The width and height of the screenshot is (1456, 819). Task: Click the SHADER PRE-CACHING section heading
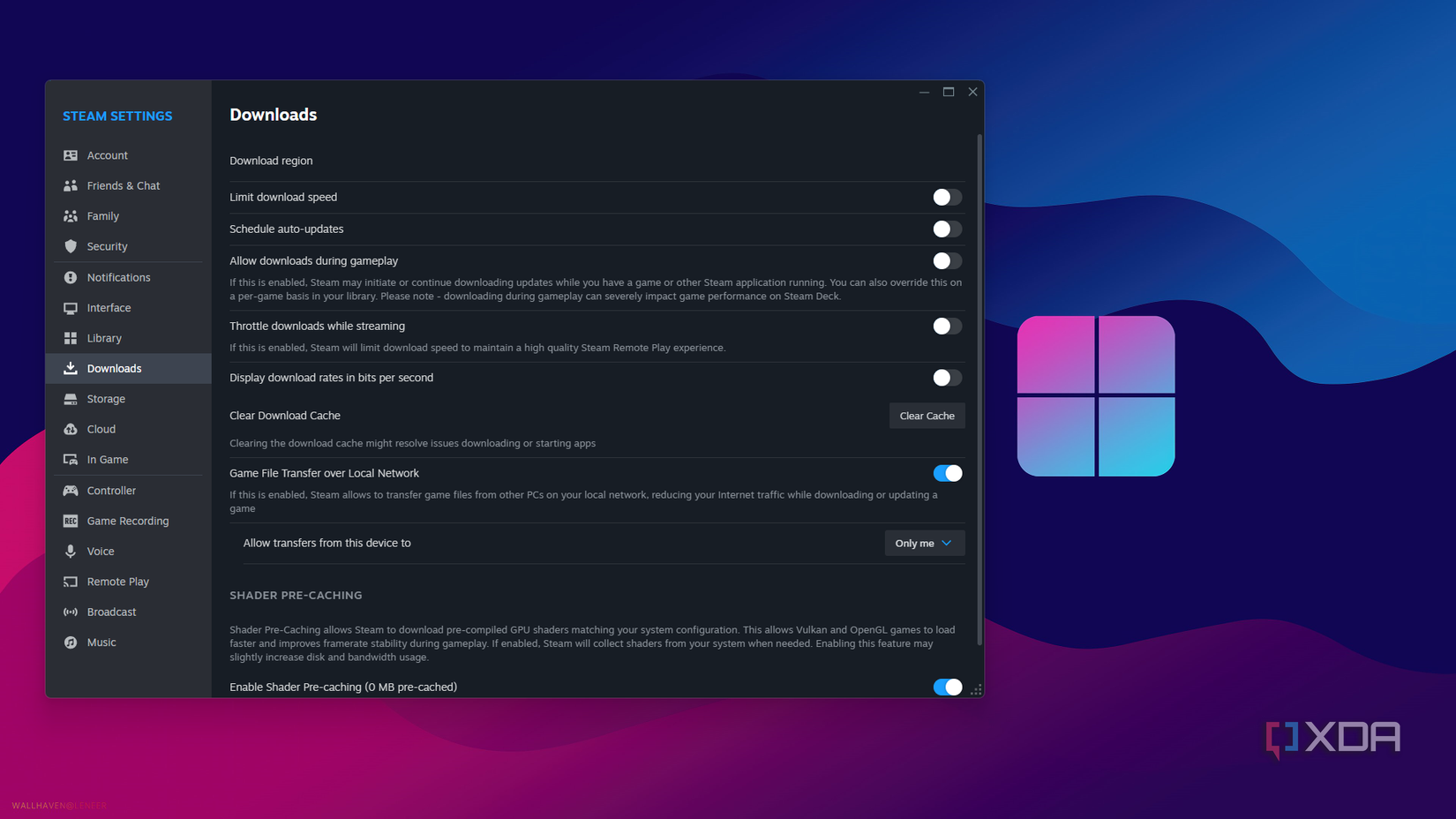click(x=296, y=595)
